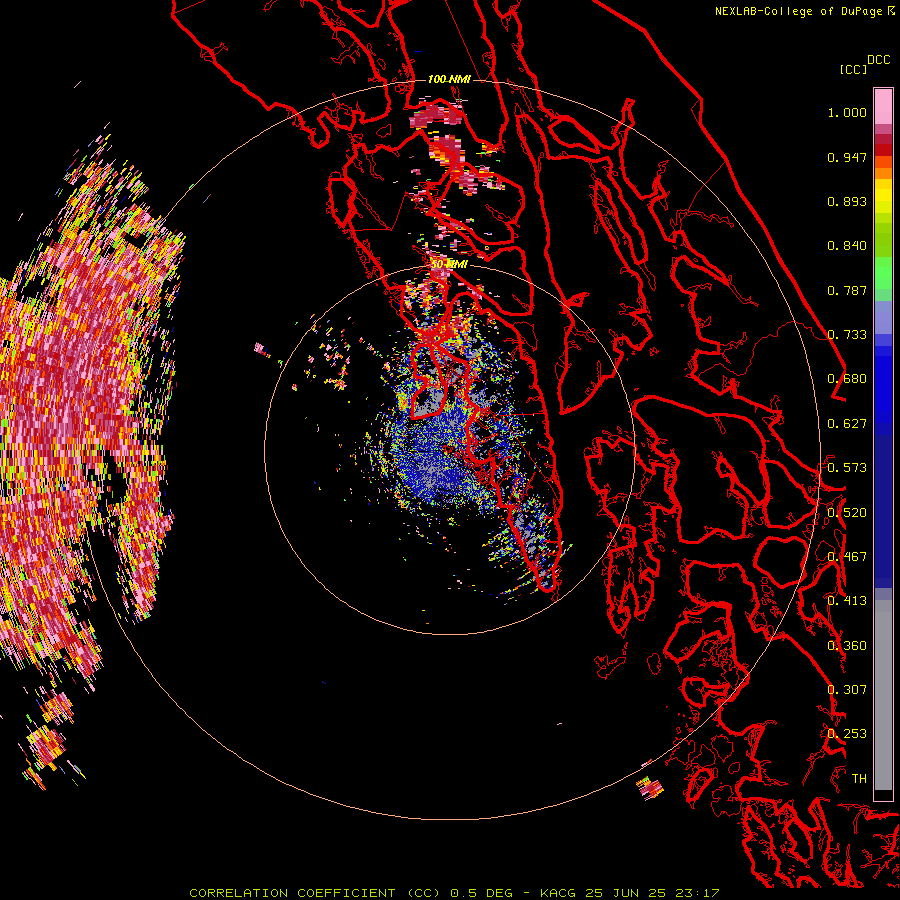Image resolution: width=900 pixels, height=900 pixels.
Task: Click the 0.733 colorbar value
Action: click(847, 335)
